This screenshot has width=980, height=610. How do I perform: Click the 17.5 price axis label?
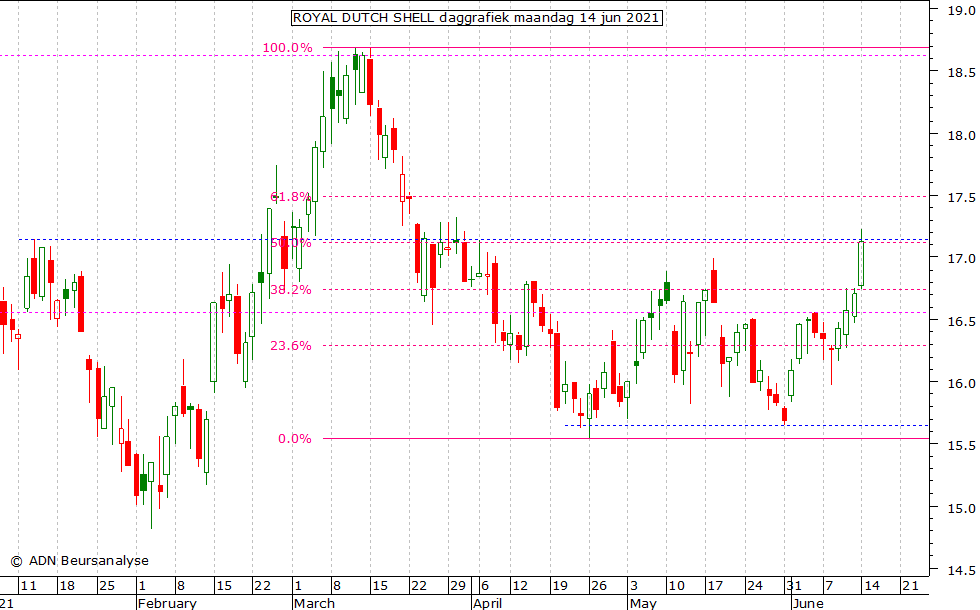pyautogui.click(x=961, y=198)
